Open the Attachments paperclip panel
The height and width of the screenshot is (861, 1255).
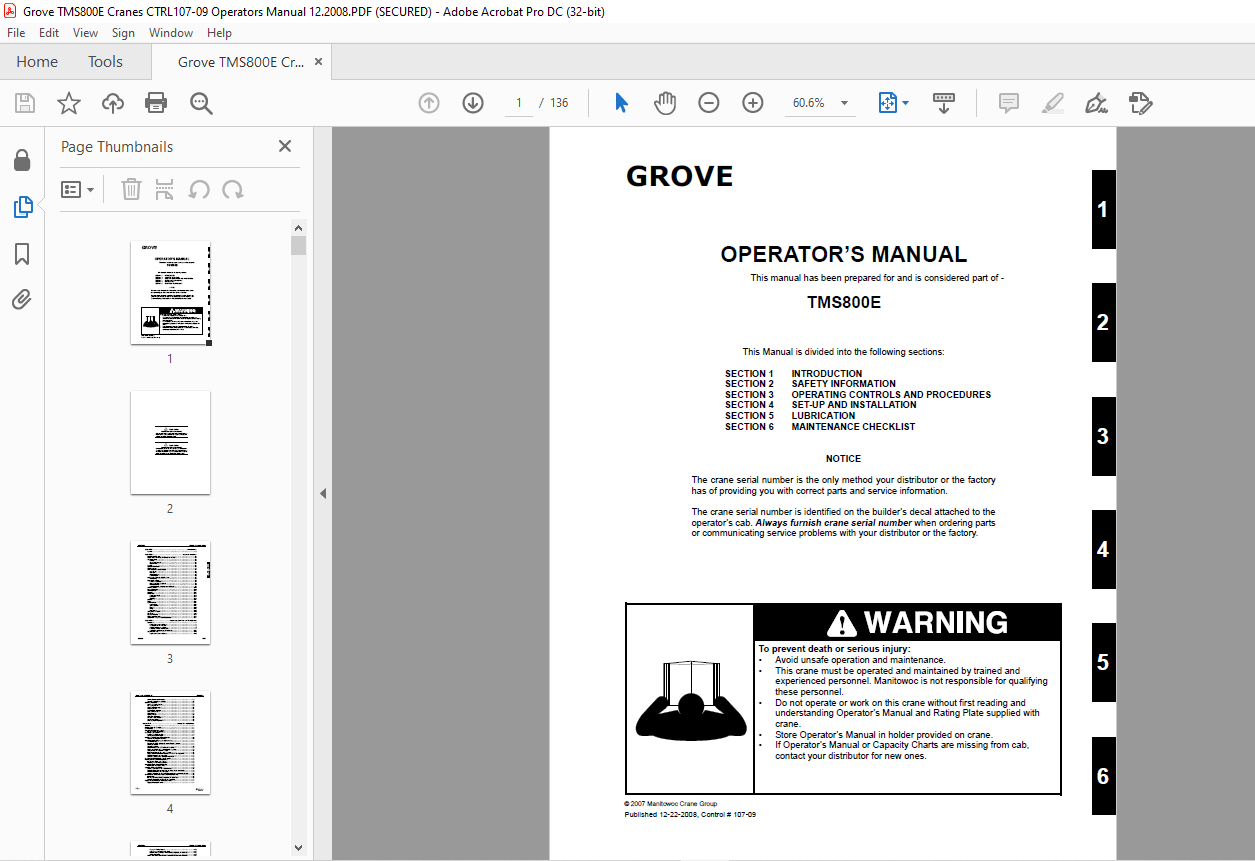22,300
